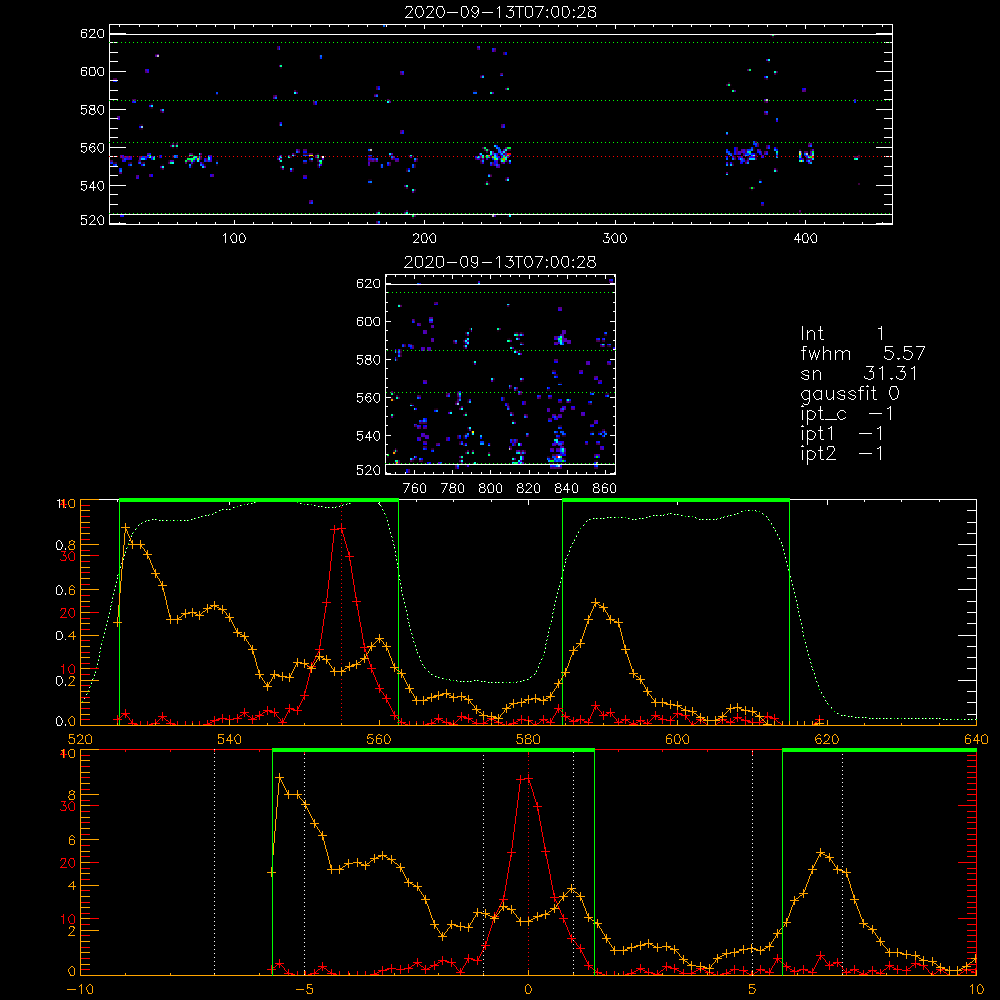Click the 'ipt1 -1' line
The height and width of the screenshot is (1000, 1000).
[841, 434]
